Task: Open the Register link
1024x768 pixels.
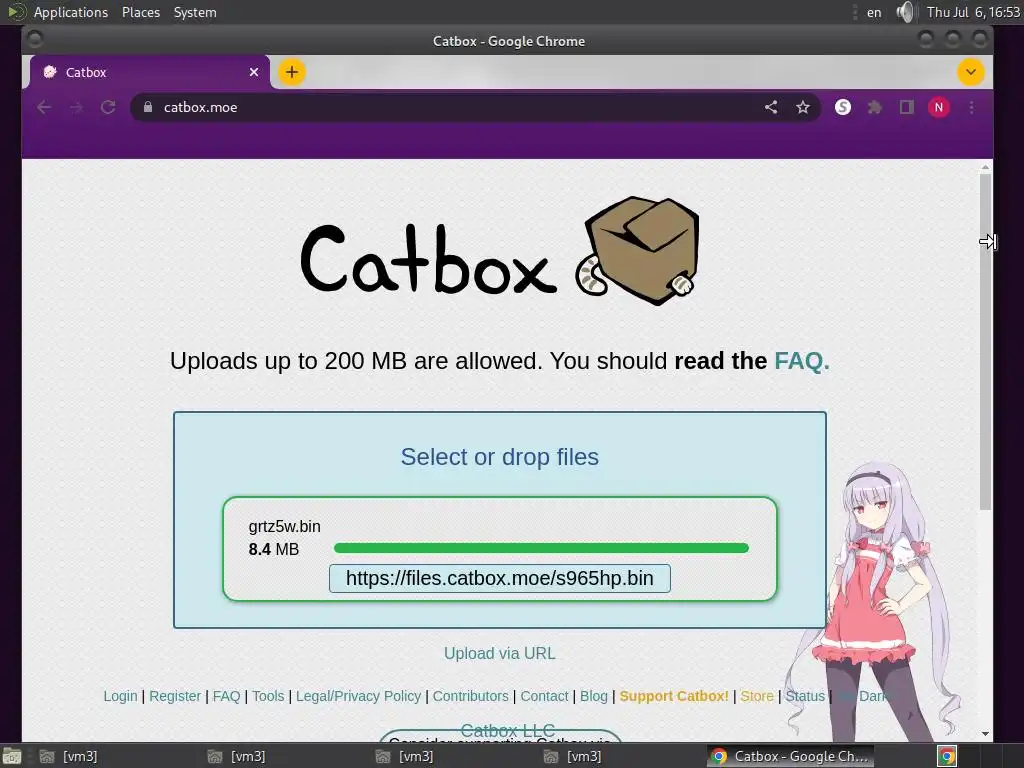Action: click(x=175, y=696)
